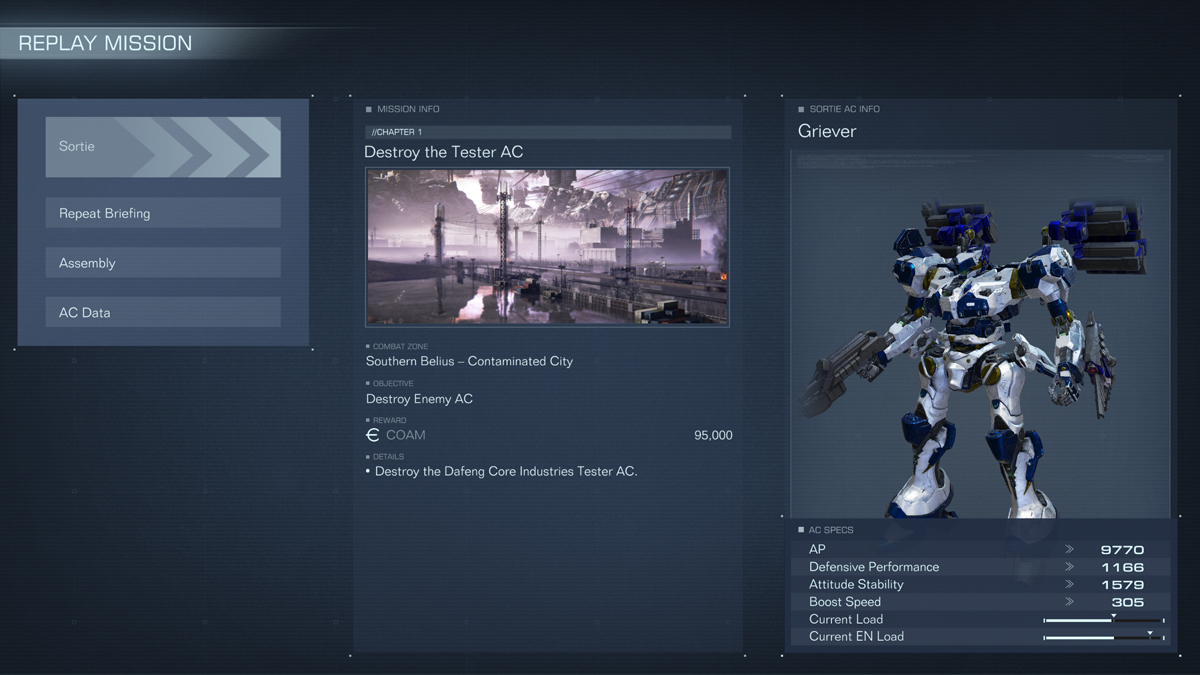The width and height of the screenshot is (1200, 675).
Task: Click the square marker beside AC SPECS
Action: pyautogui.click(x=801, y=530)
